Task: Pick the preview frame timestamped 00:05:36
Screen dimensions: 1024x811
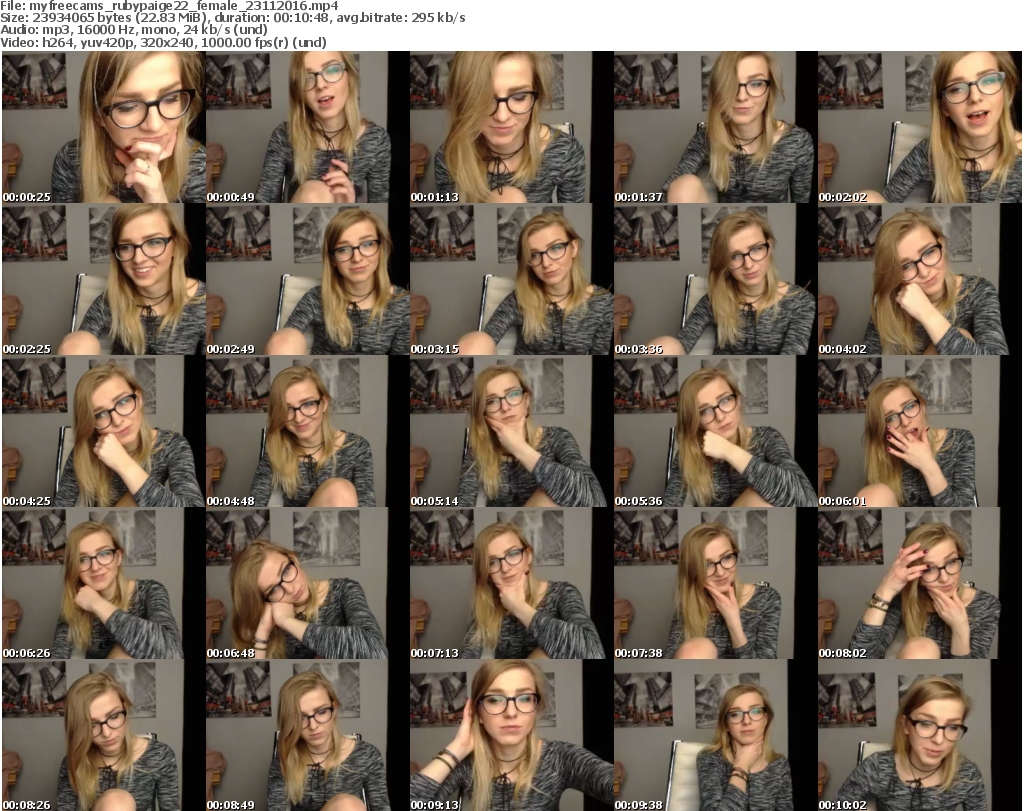Action: (x=715, y=432)
